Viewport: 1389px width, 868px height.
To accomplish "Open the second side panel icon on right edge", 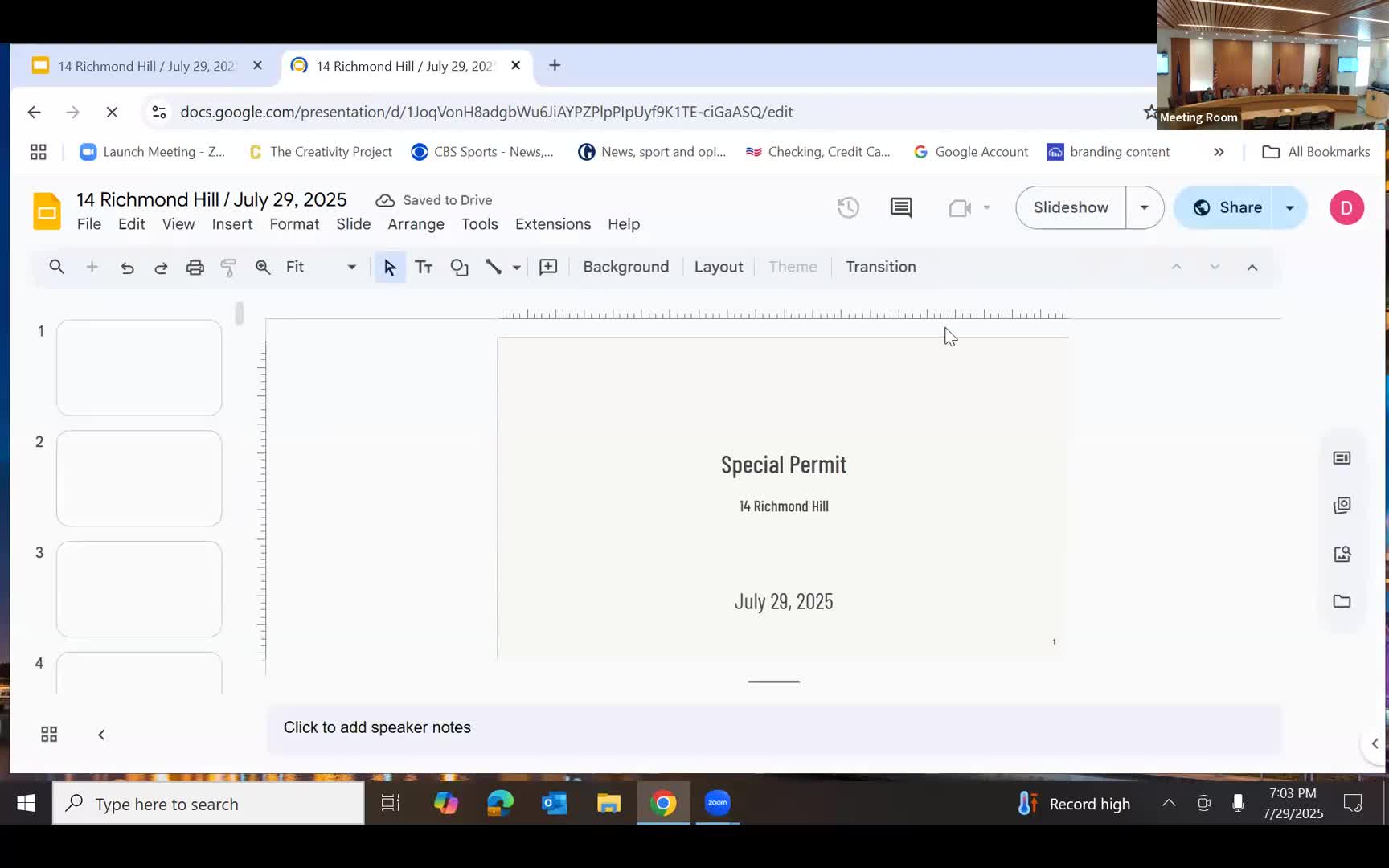I will click(1342, 506).
